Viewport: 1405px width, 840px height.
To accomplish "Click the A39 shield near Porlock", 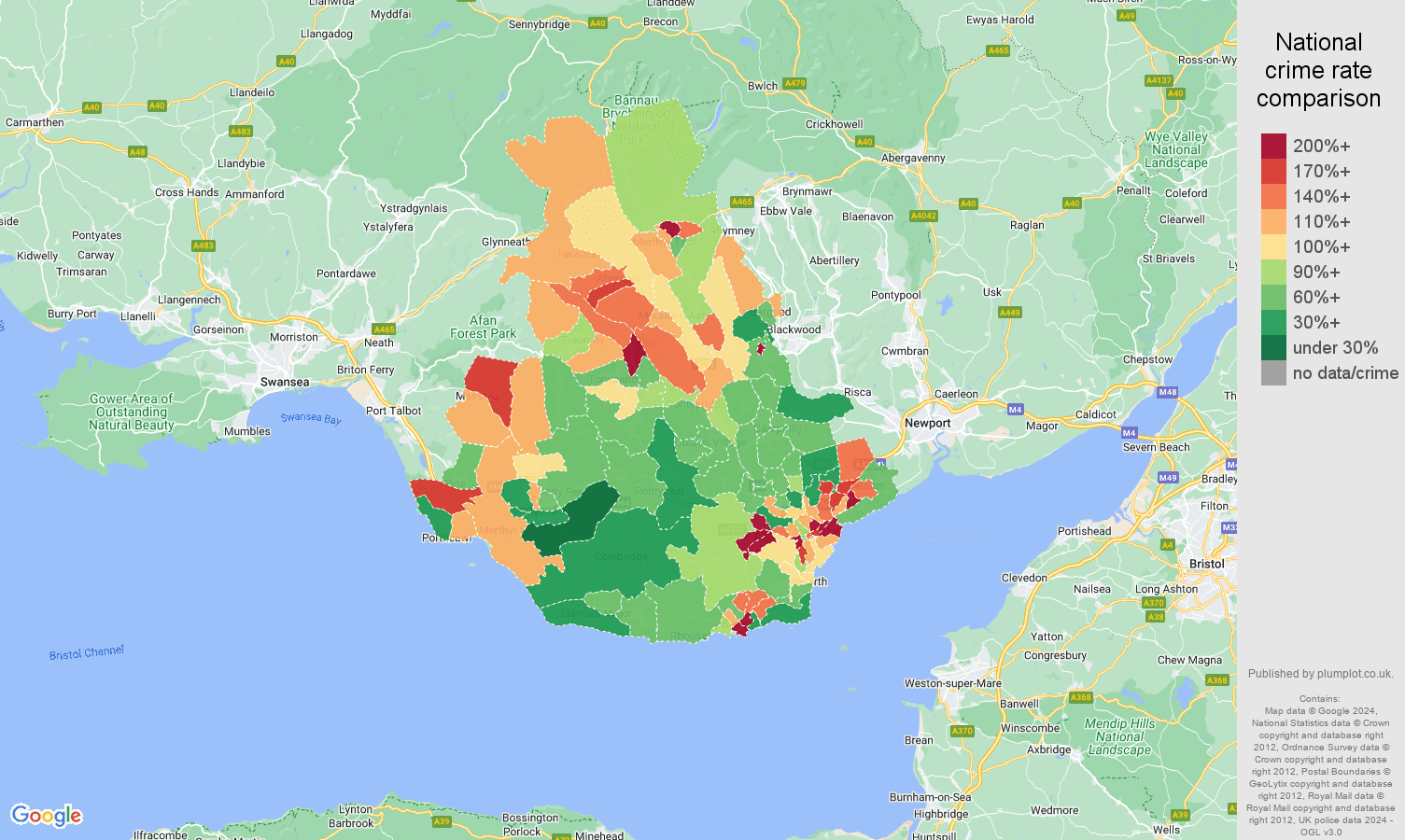I will pyautogui.click(x=442, y=821).
